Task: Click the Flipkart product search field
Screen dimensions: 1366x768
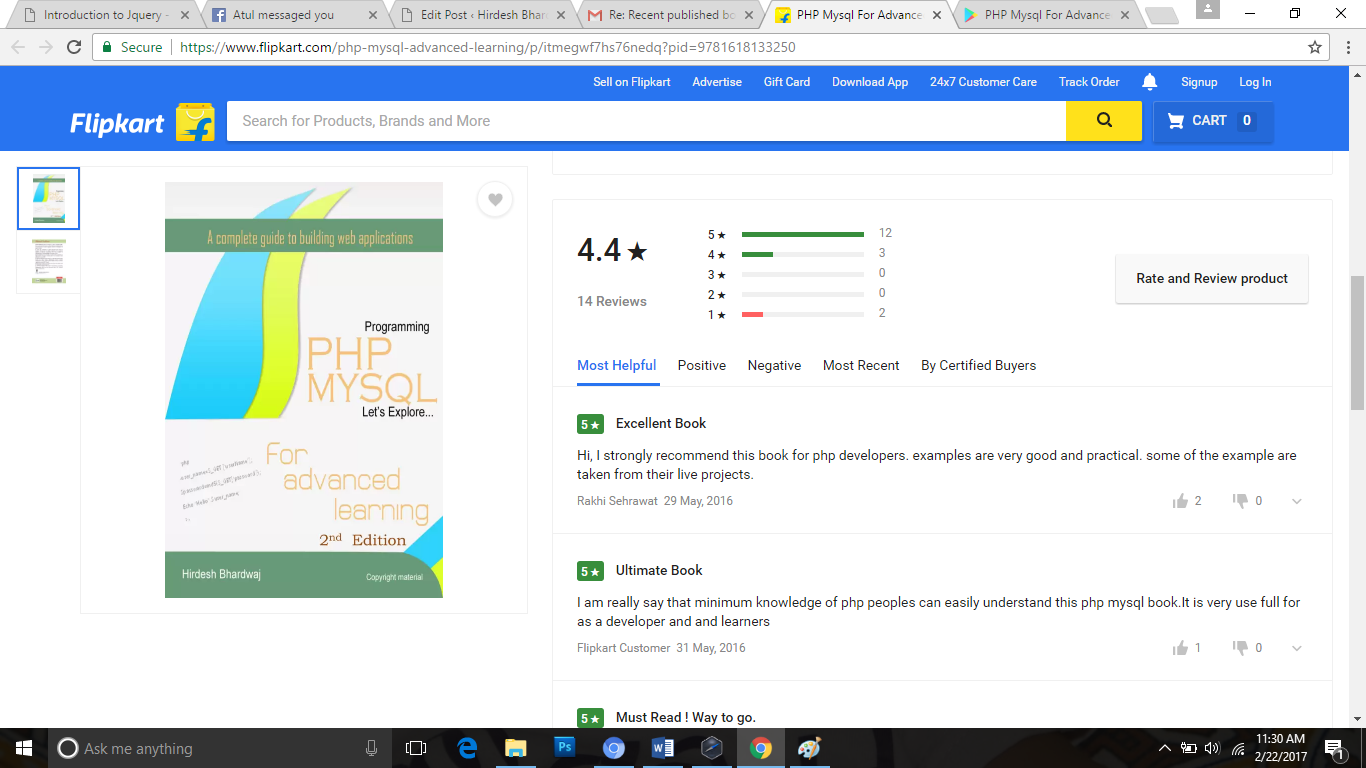Action: tap(646, 121)
